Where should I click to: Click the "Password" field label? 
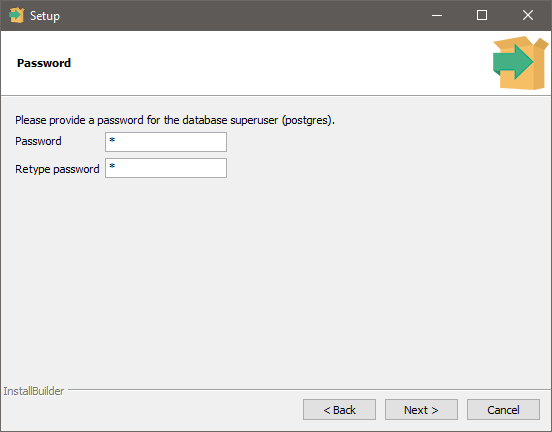[38, 141]
